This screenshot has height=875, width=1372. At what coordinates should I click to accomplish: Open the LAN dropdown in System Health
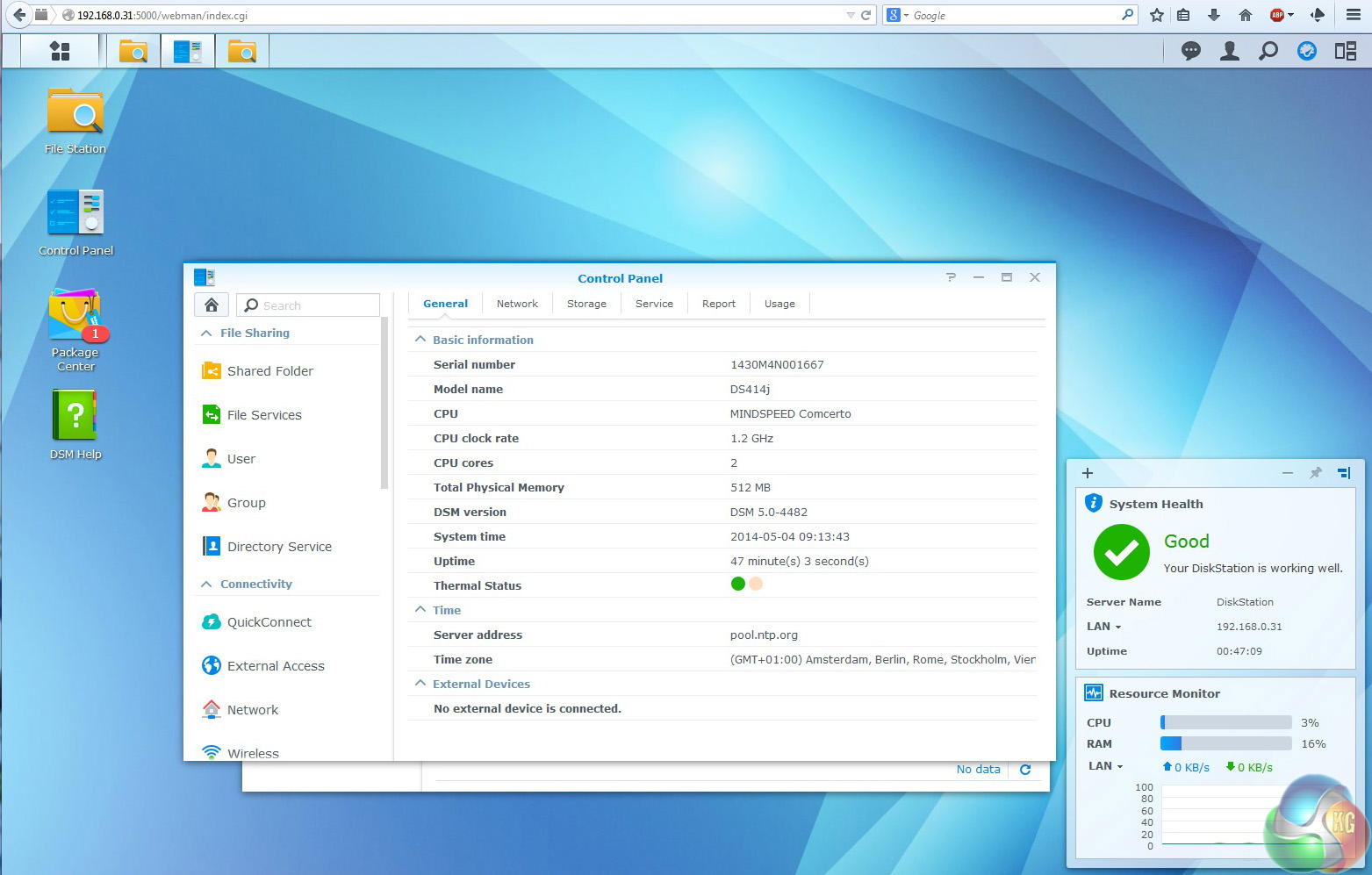point(1104,627)
